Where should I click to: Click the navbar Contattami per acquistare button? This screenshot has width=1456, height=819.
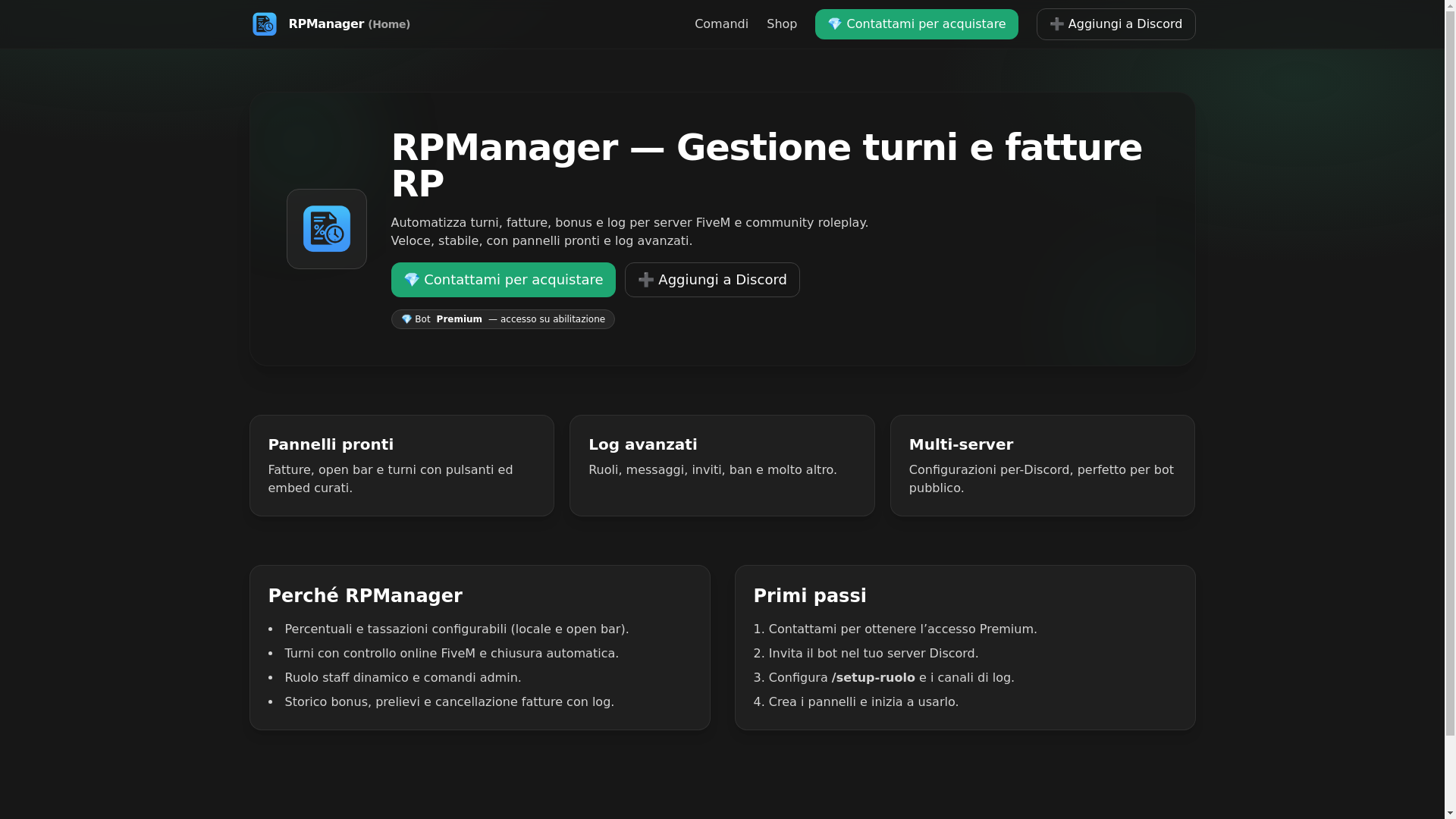coord(916,24)
